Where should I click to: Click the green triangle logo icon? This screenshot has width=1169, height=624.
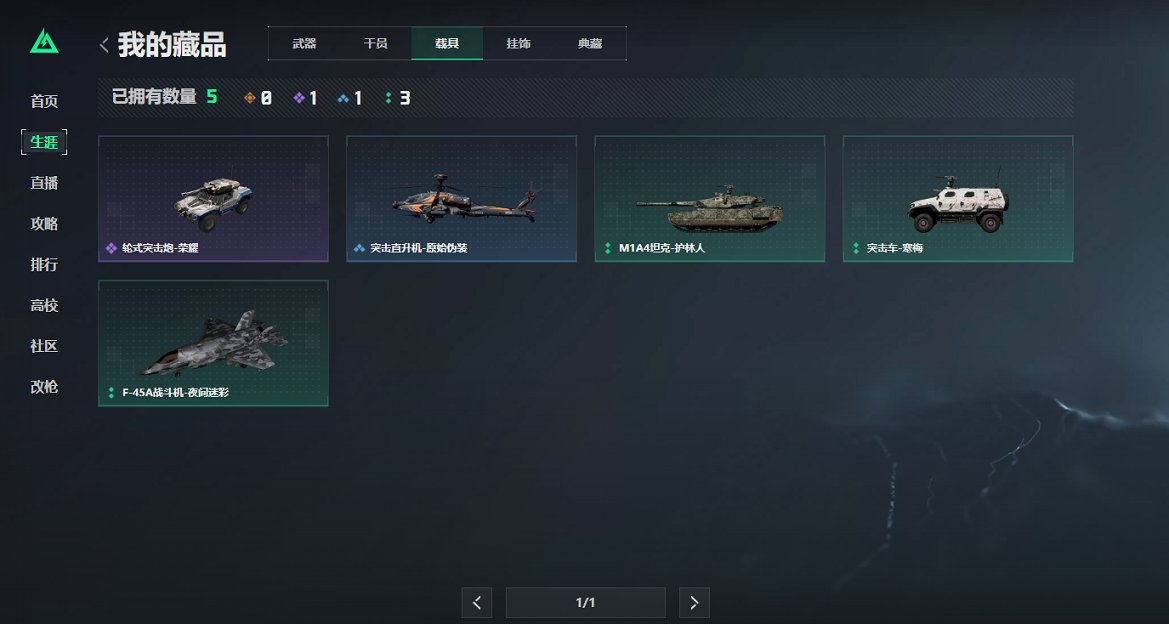(44, 42)
